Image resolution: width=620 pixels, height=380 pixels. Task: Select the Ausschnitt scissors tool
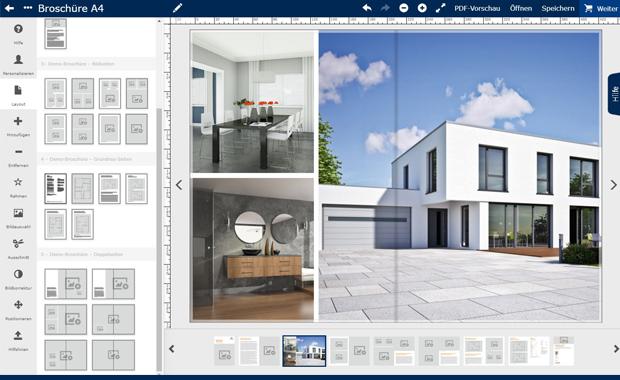(18, 248)
